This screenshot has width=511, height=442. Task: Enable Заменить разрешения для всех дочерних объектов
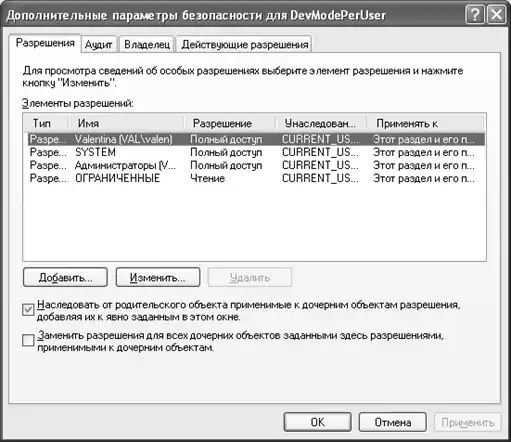coord(28,340)
